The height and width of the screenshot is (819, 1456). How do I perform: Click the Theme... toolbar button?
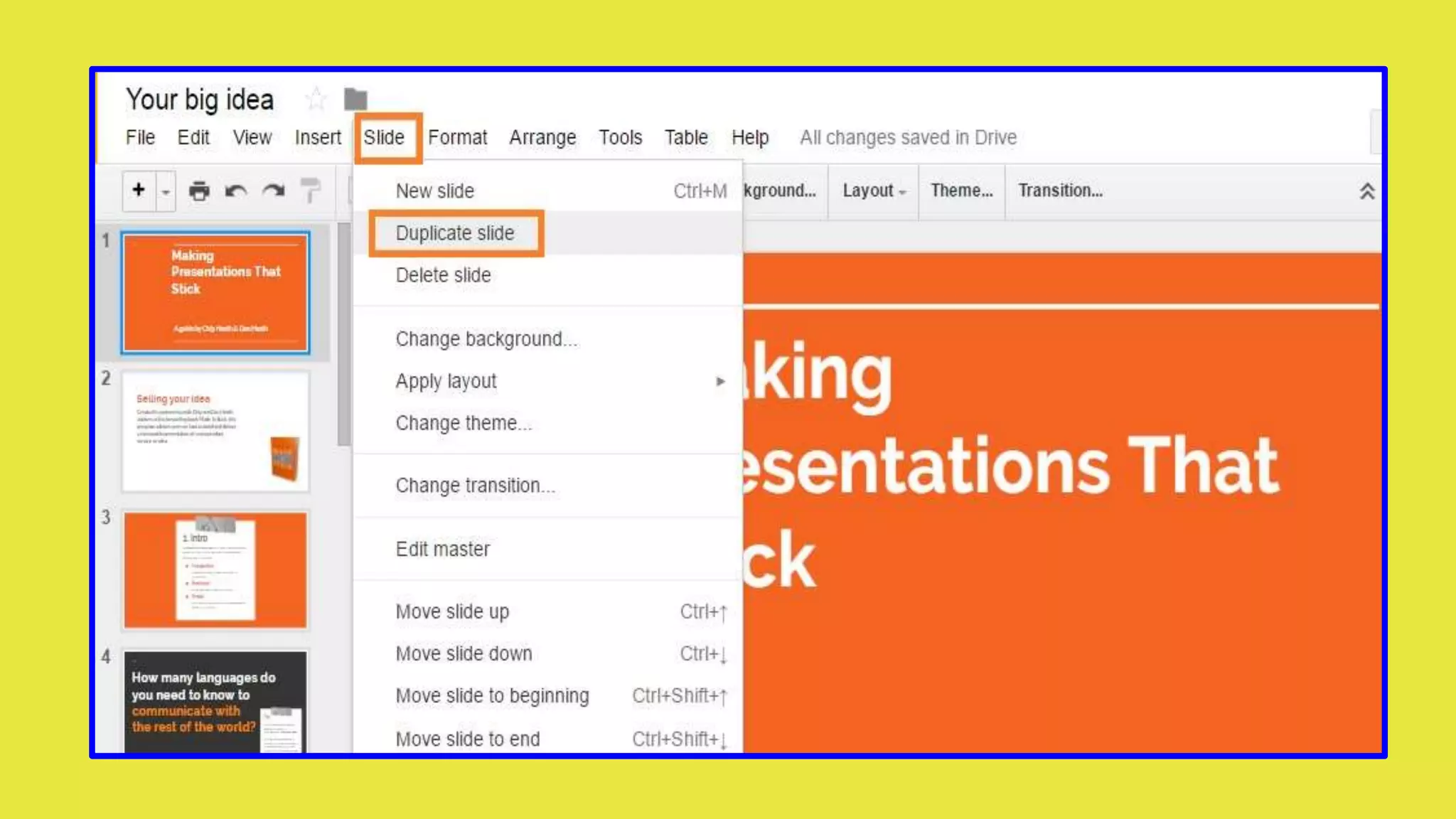click(961, 191)
